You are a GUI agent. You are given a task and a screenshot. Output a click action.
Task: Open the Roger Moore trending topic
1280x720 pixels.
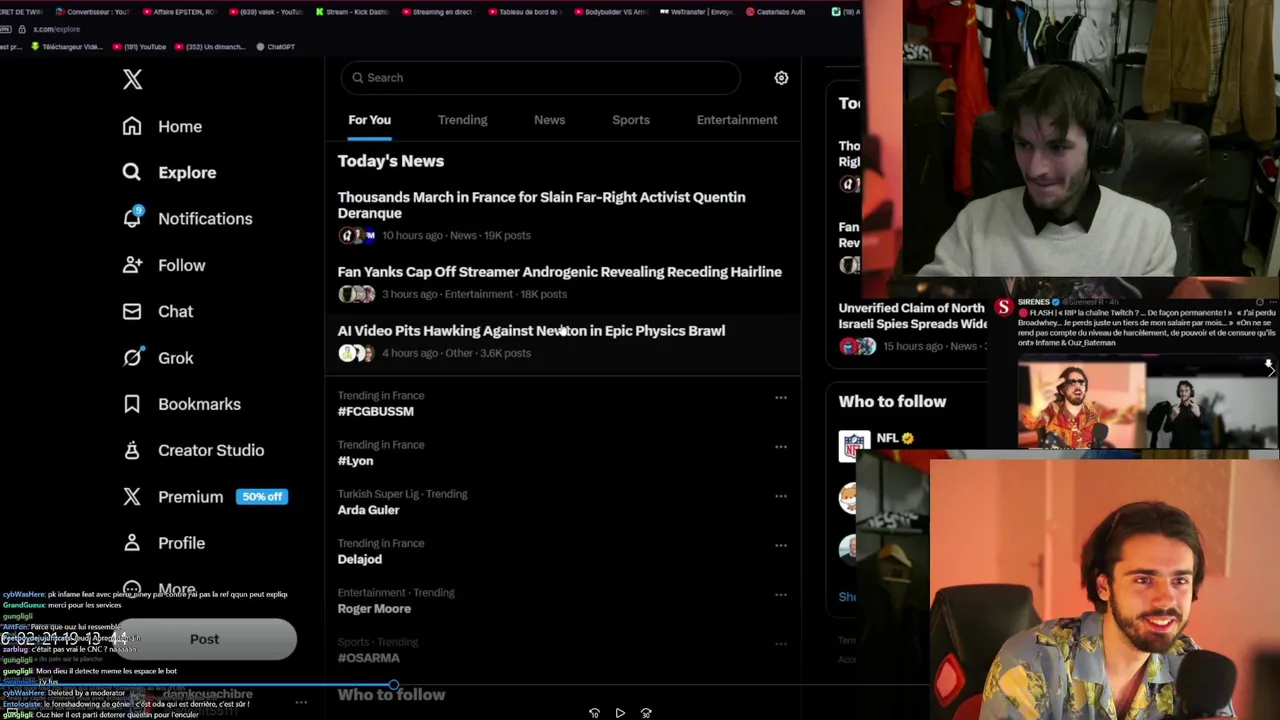coord(374,608)
